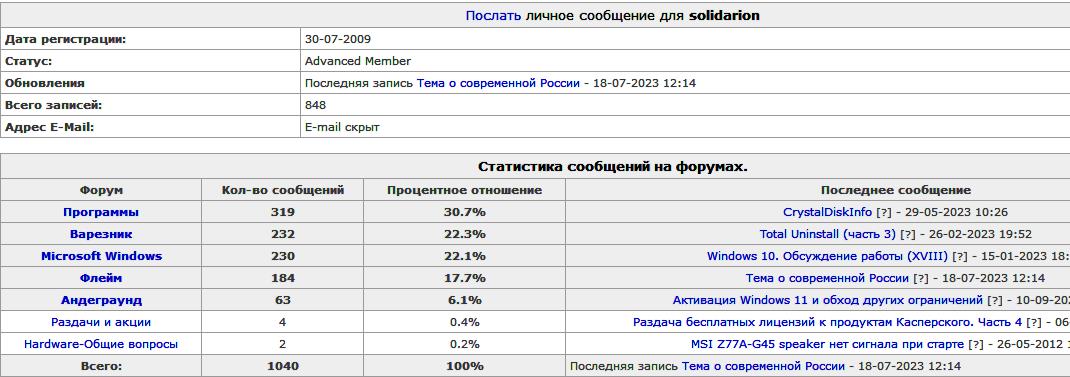
Task: Click the Advanced Member status value
Action: click(x=358, y=61)
